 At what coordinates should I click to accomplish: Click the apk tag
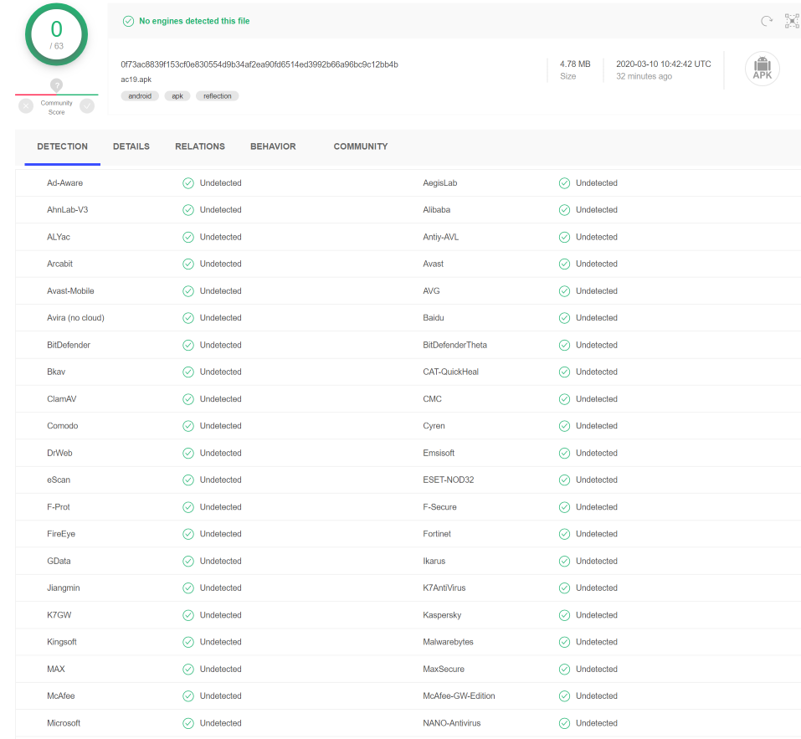[177, 96]
